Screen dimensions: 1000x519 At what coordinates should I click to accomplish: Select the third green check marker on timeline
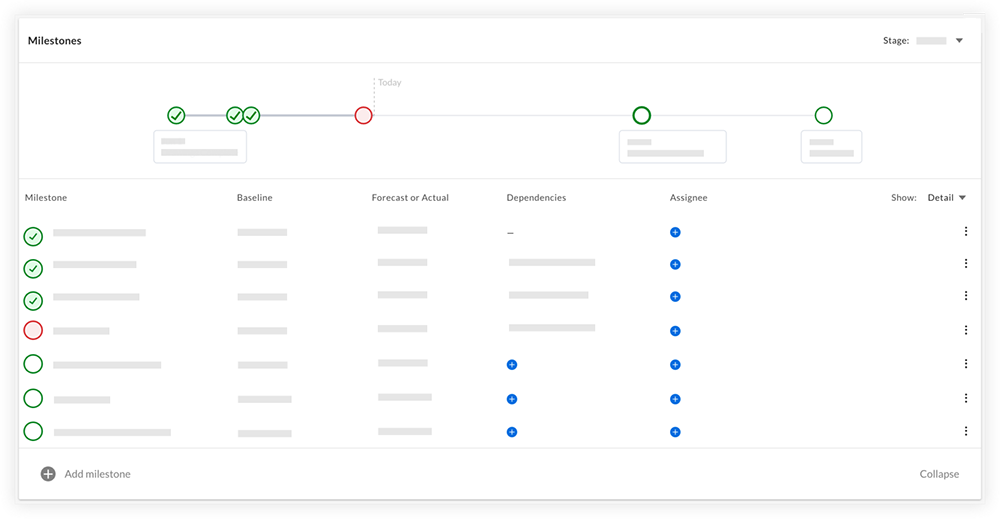252,115
